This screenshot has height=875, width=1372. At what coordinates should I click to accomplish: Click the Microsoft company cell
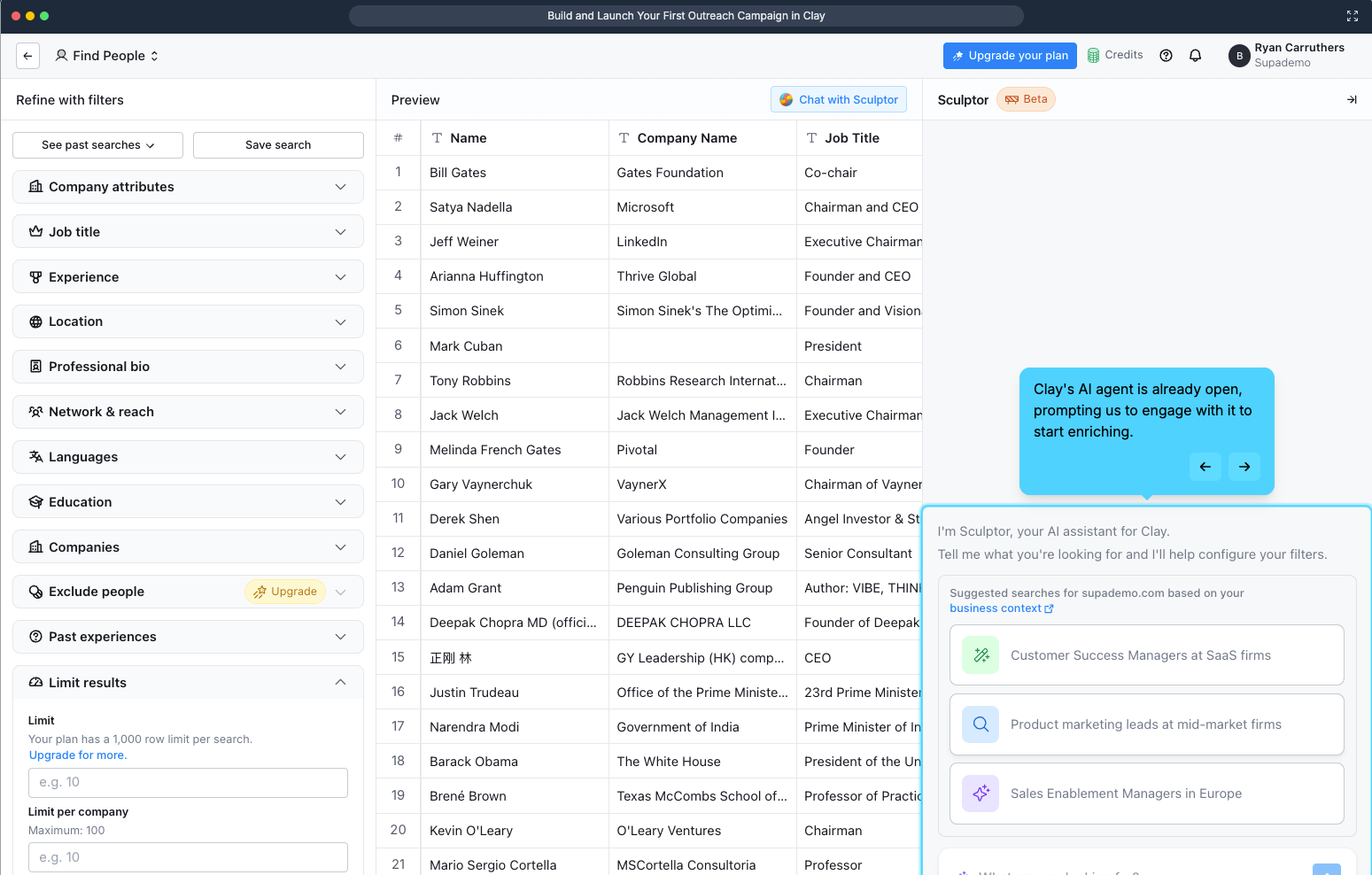pos(702,207)
